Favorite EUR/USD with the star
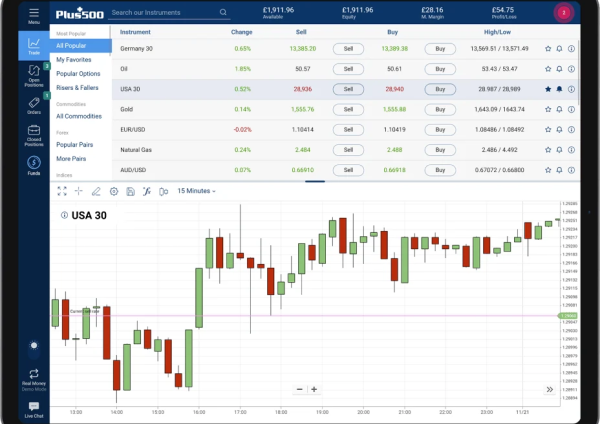The image size is (600, 424). pos(548,130)
